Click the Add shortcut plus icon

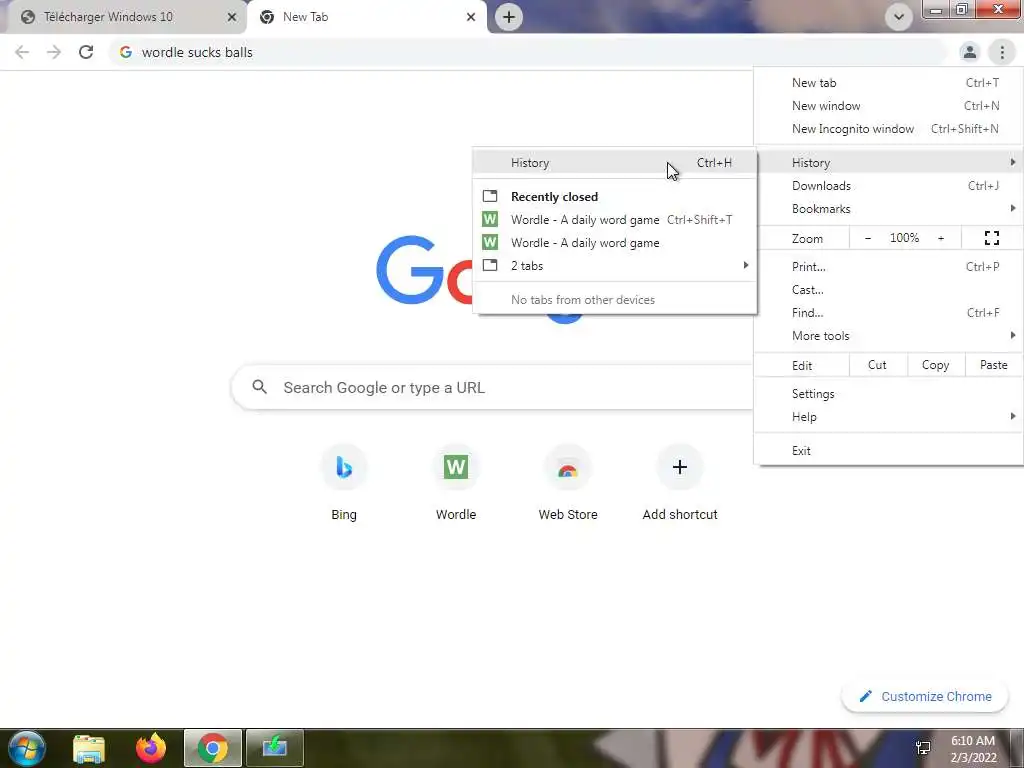pos(680,467)
